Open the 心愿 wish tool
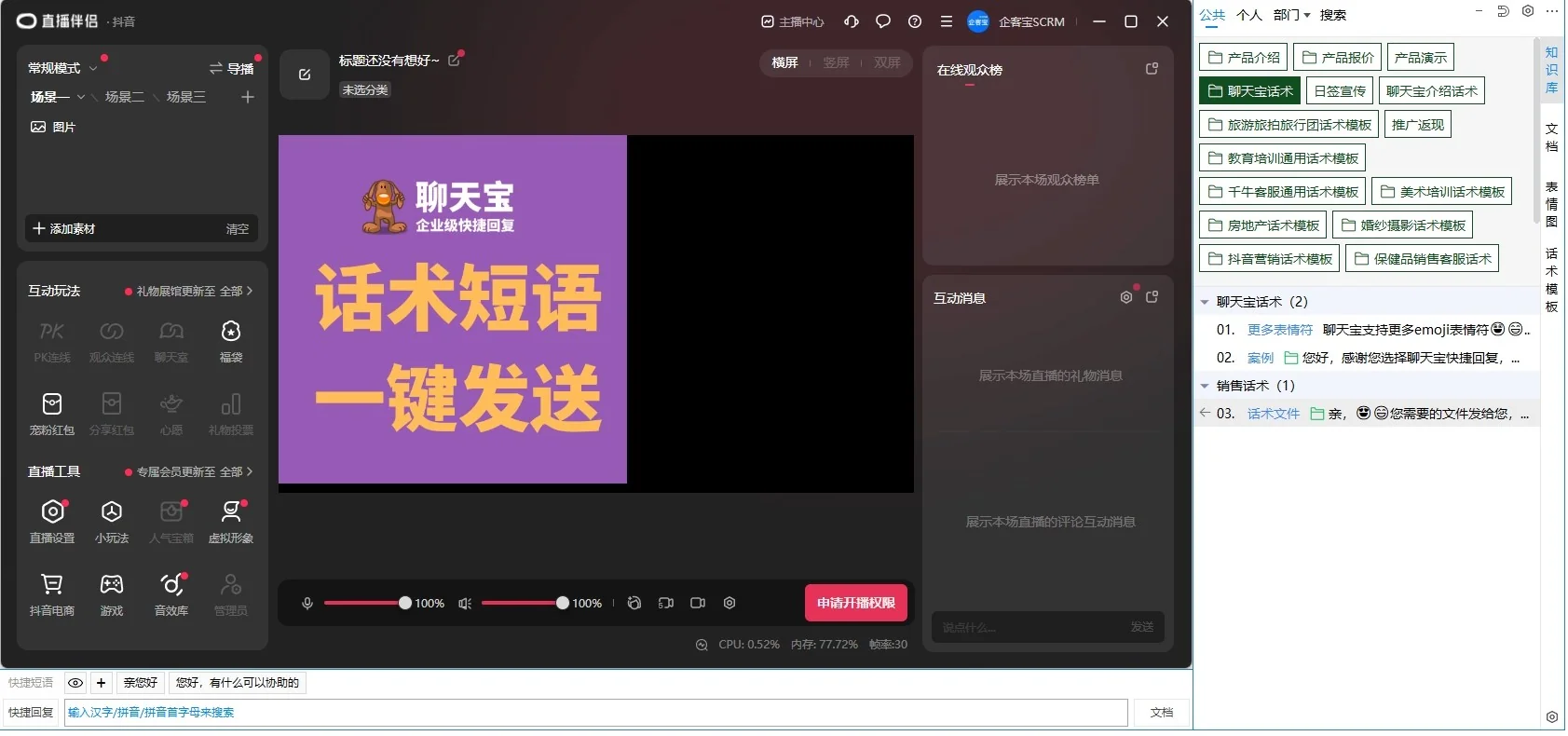 coord(171,414)
